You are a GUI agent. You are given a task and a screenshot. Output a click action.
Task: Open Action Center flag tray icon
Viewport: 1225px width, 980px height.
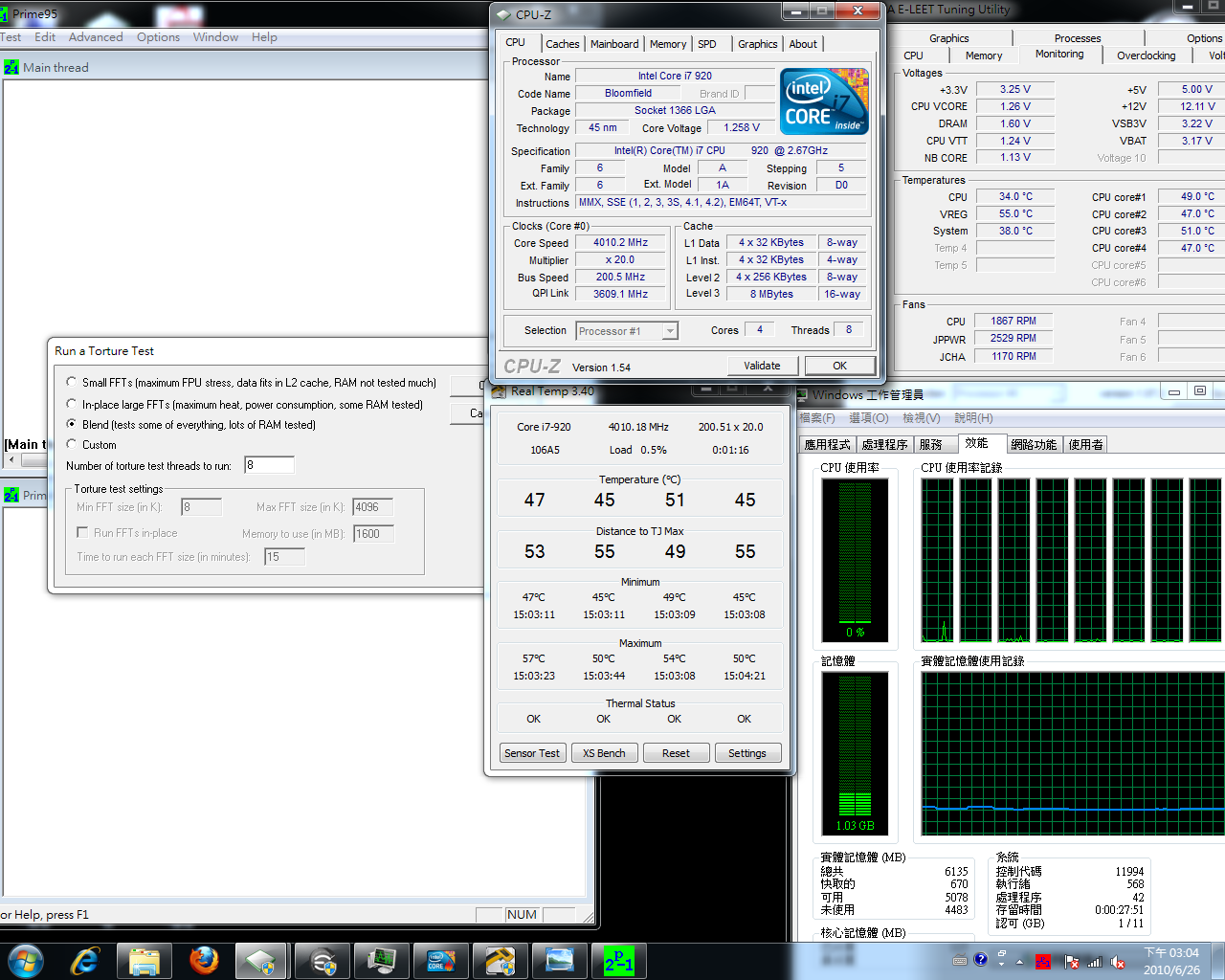(1072, 961)
